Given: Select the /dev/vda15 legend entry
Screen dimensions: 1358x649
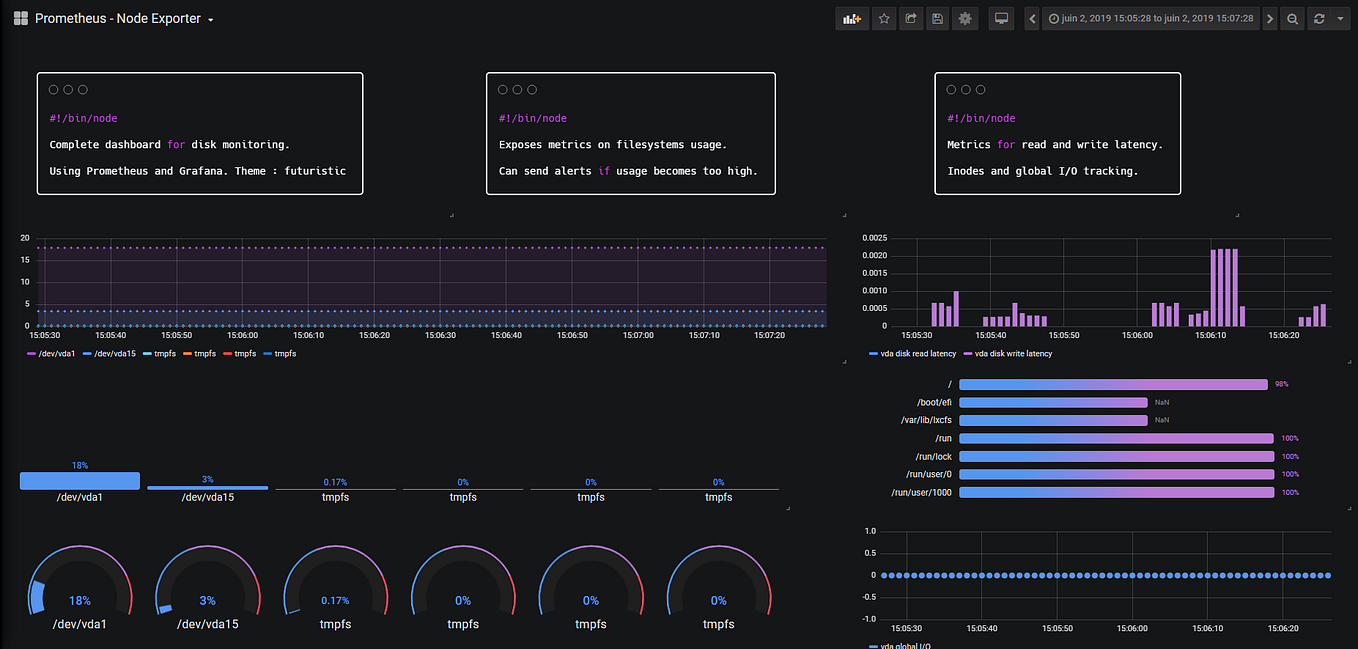Looking at the screenshot, I should pos(117,353).
